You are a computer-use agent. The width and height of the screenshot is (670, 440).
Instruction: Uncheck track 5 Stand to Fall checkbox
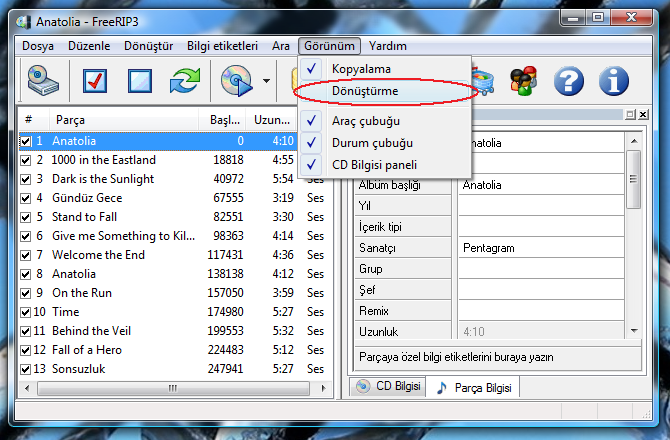click(x=26, y=217)
